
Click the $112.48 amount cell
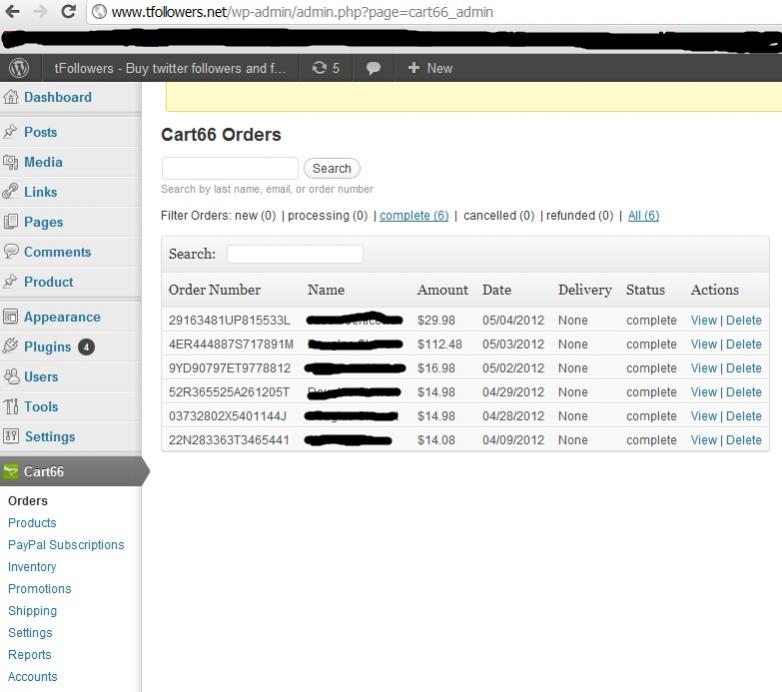click(440, 344)
